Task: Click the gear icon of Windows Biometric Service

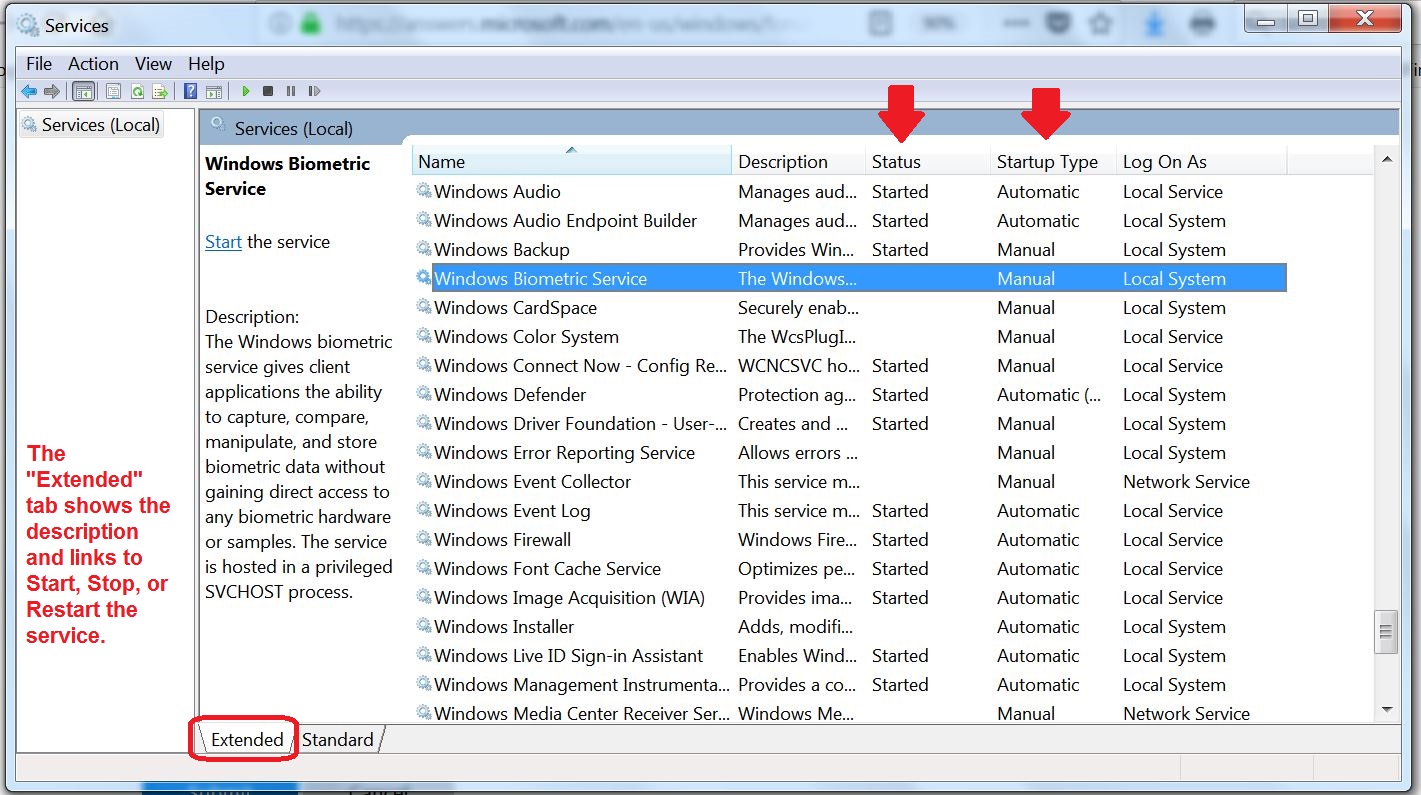Action: point(424,278)
